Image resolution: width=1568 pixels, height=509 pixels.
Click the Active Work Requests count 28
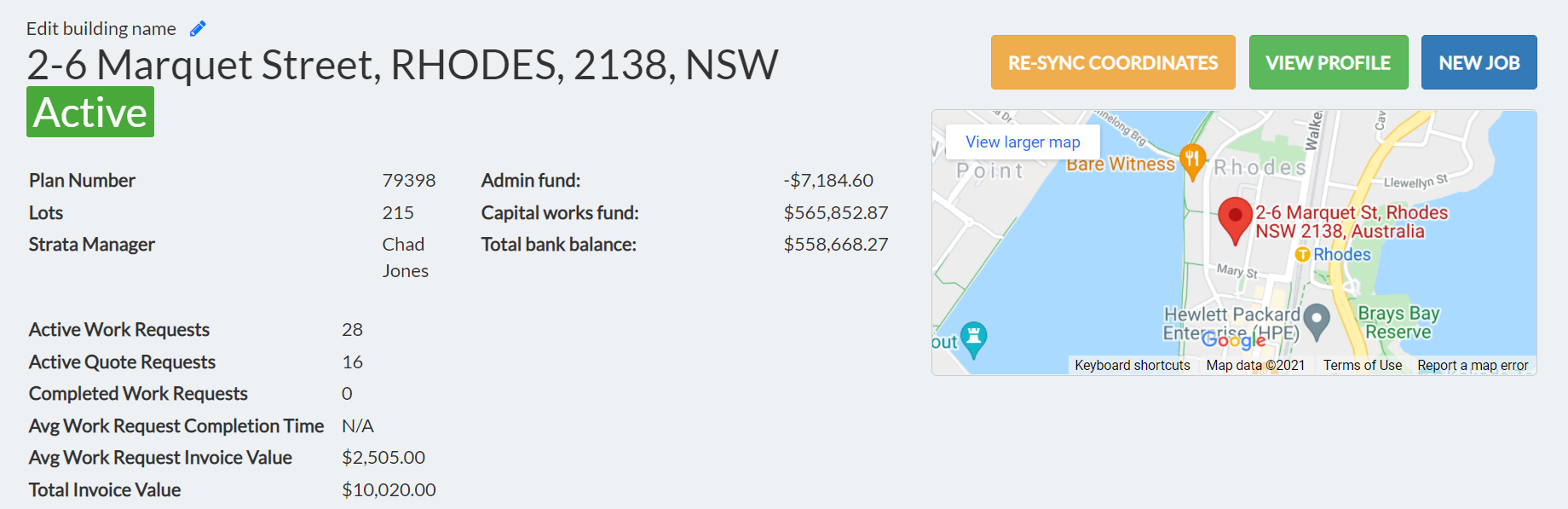click(x=352, y=330)
